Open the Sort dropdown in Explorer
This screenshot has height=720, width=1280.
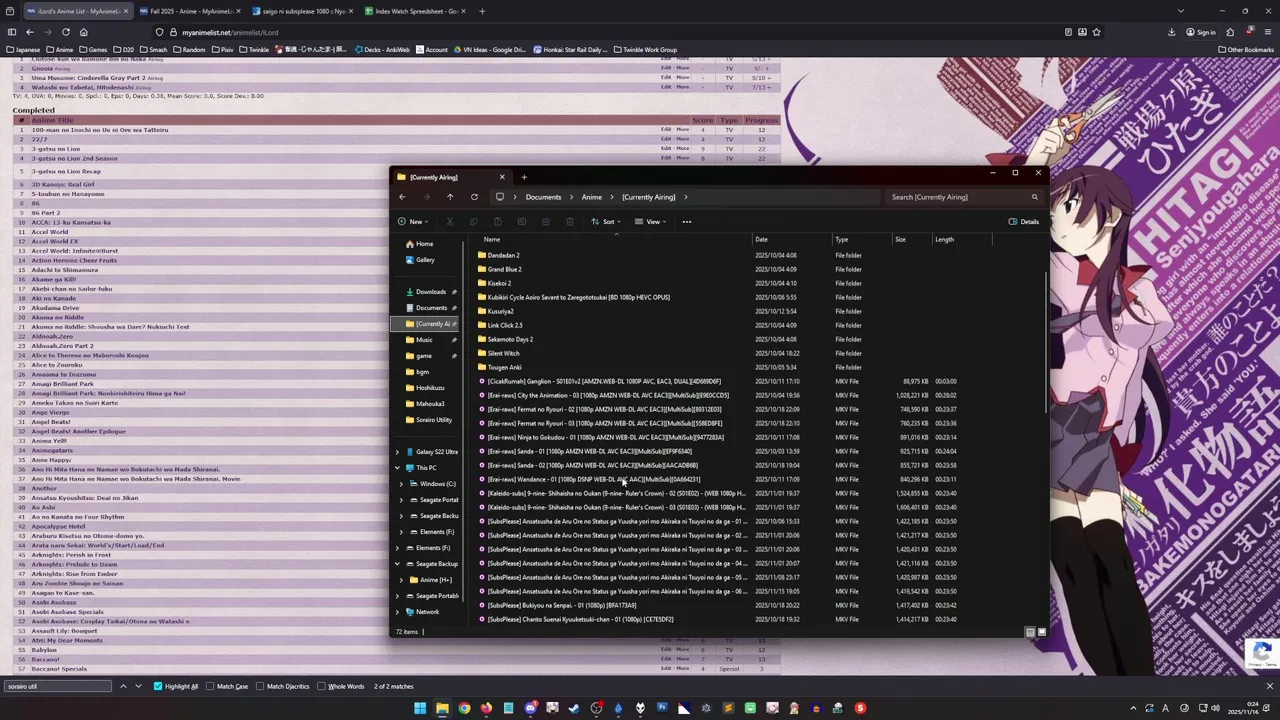[x=606, y=222]
